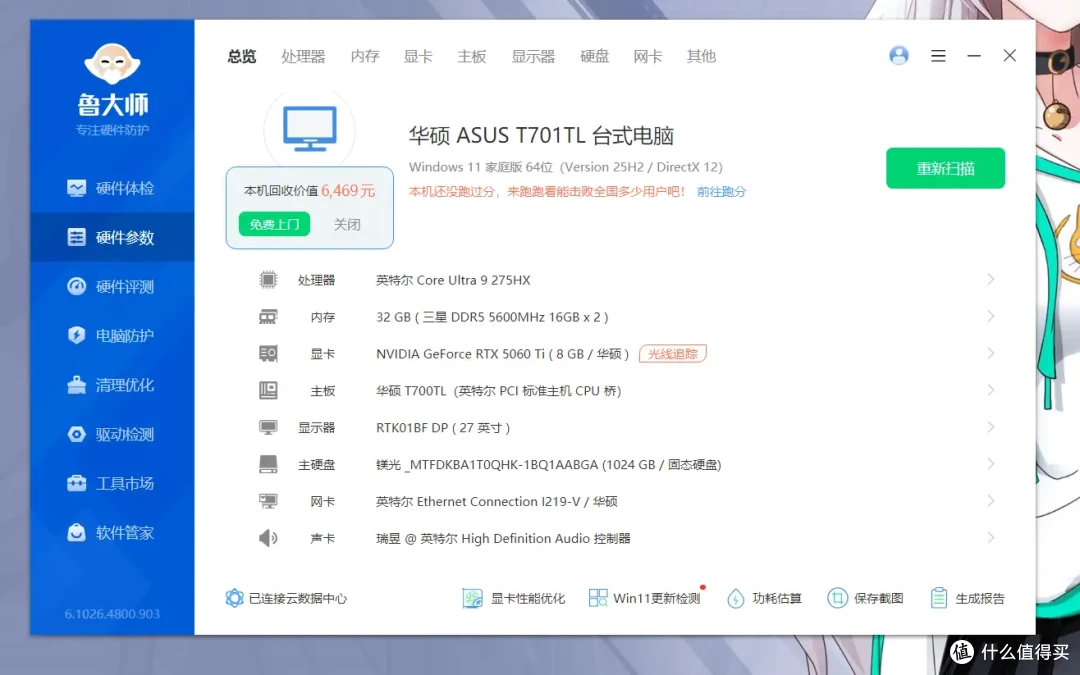This screenshot has height=675, width=1080.
Task: Open the 其他 tab
Action: 701,56
